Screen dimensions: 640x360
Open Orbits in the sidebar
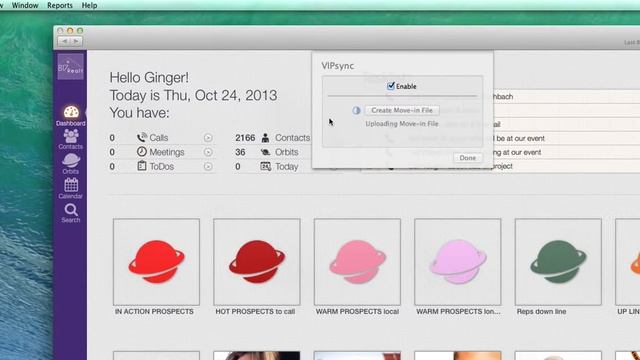click(x=71, y=164)
